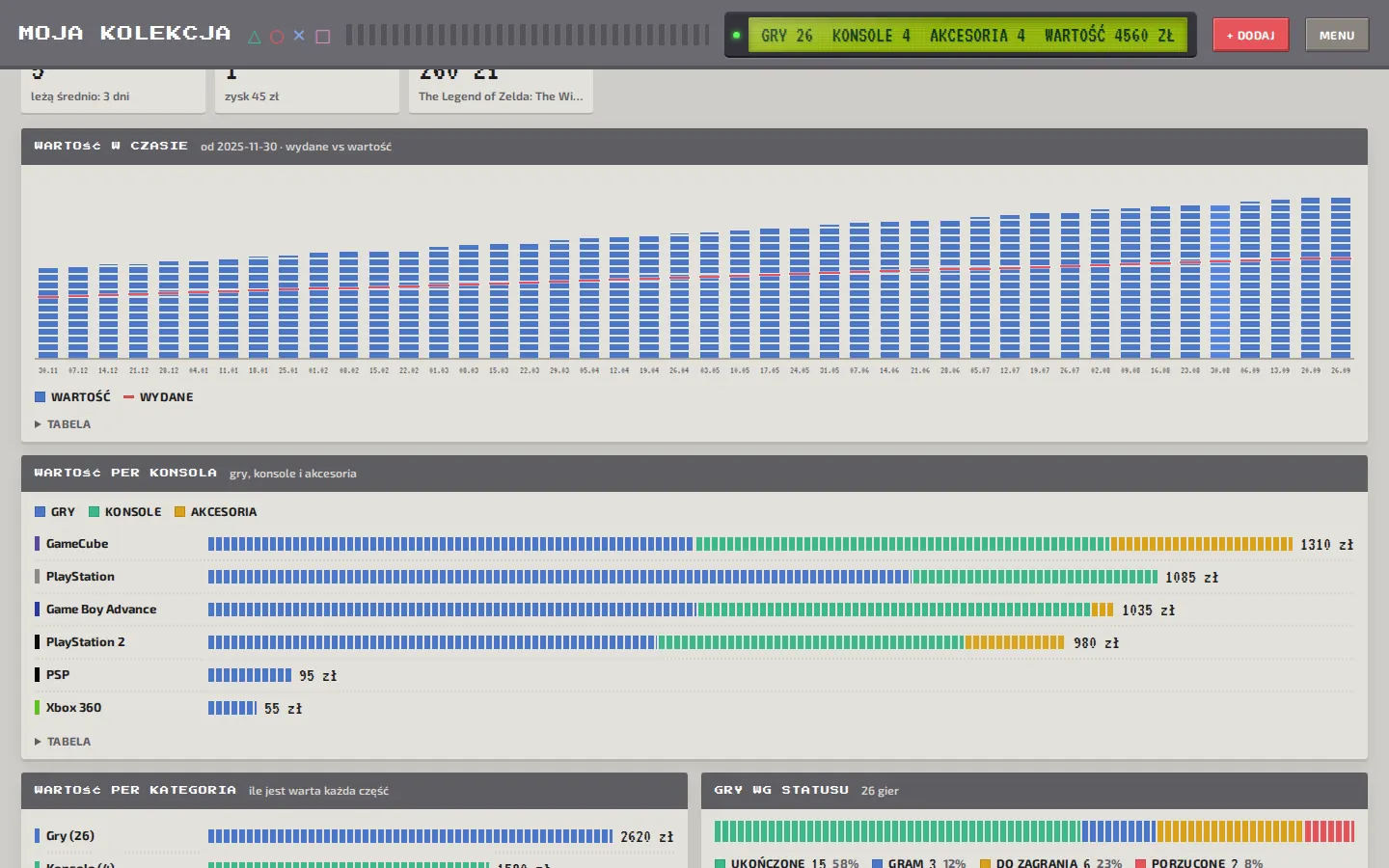Click the blue cross icon in header
Viewport: 1389px width, 868px height.
pos(299,36)
